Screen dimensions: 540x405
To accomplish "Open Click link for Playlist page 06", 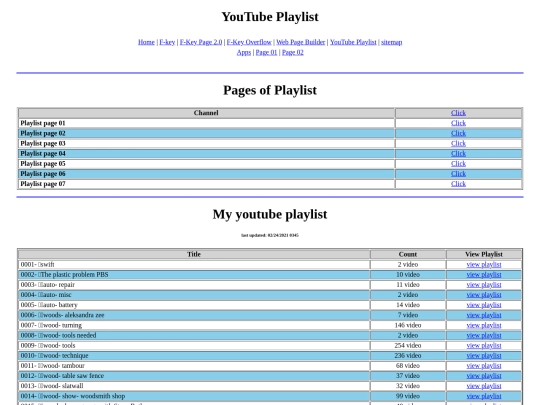I will click(x=458, y=174).
